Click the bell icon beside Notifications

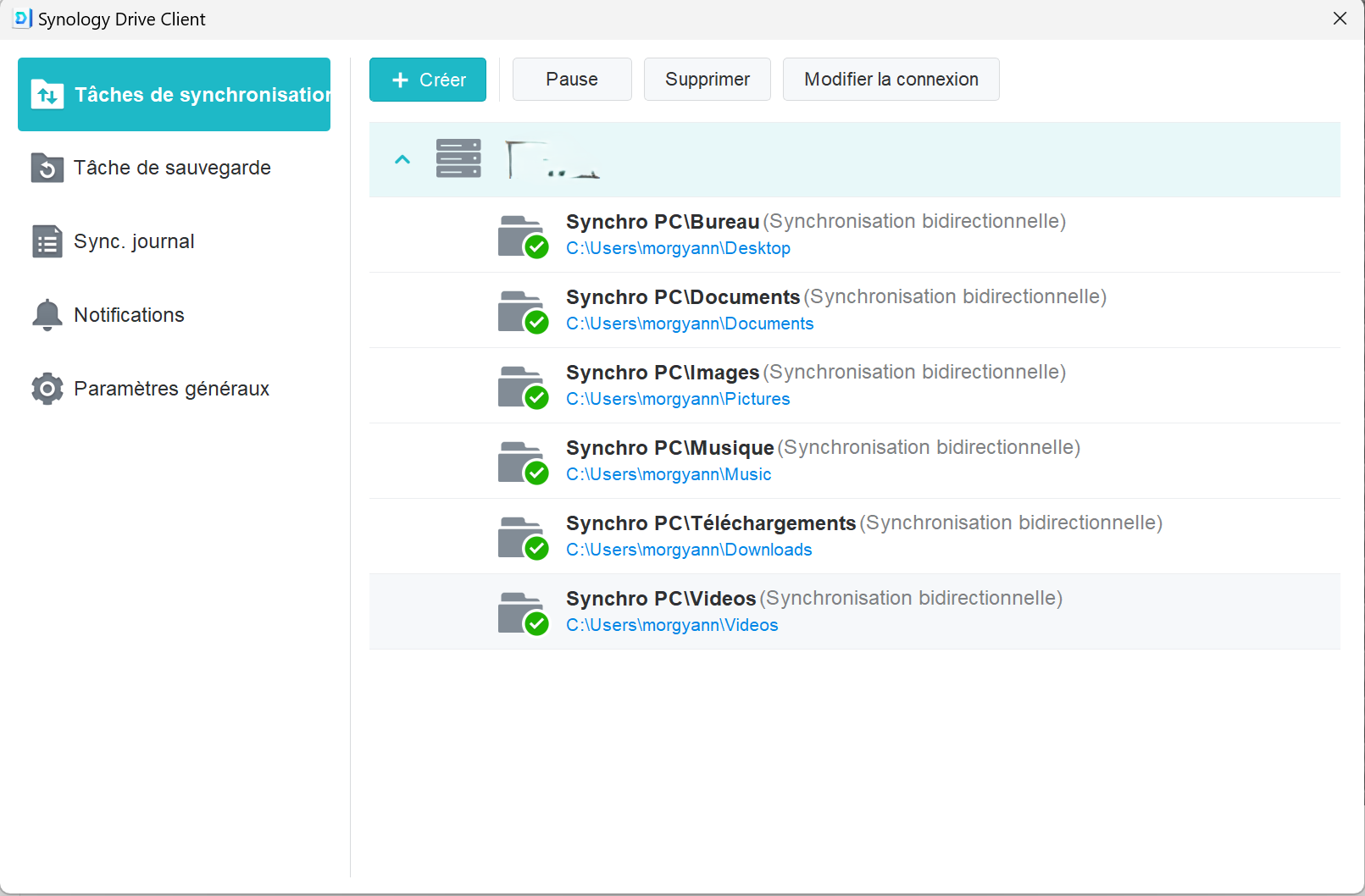tap(47, 315)
